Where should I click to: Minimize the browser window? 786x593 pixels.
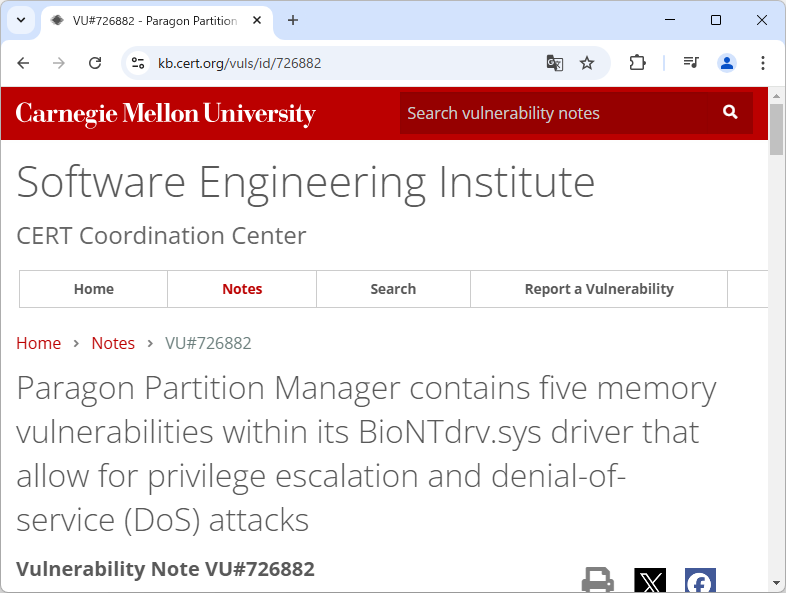(670, 20)
